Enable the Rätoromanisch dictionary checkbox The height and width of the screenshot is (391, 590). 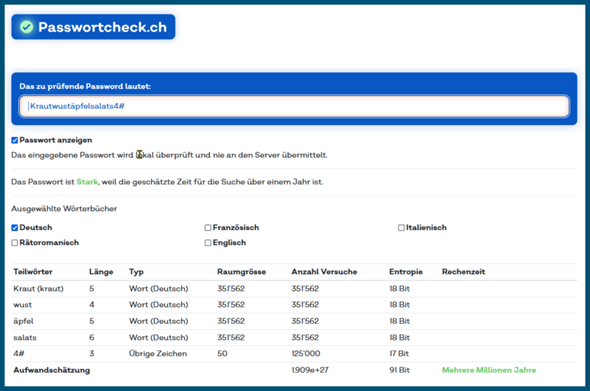(15, 243)
